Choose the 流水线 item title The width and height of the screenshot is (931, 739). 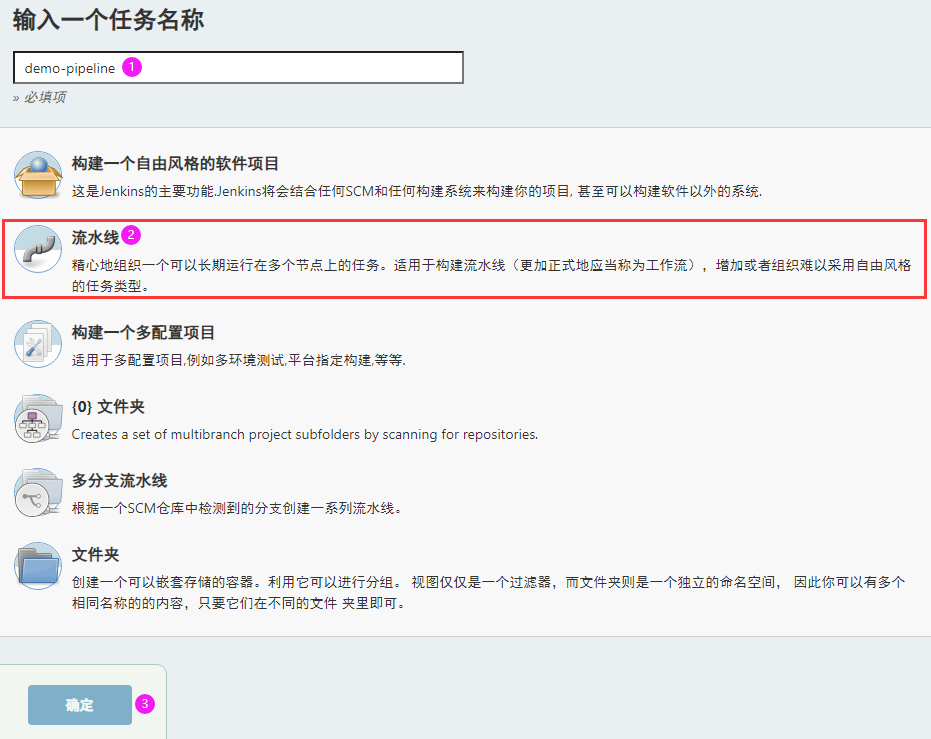coord(96,237)
